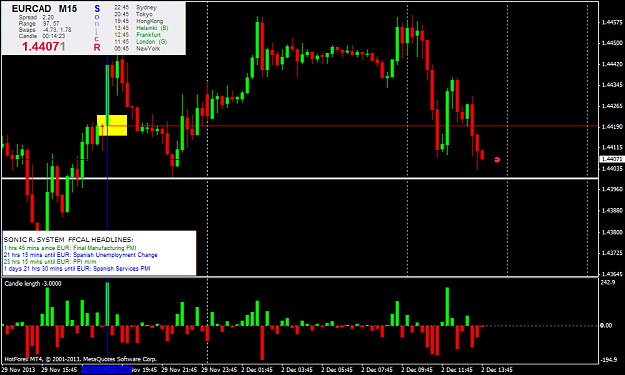Click the 1.43645 price axis label
The image size is (625, 375).
click(x=611, y=274)
